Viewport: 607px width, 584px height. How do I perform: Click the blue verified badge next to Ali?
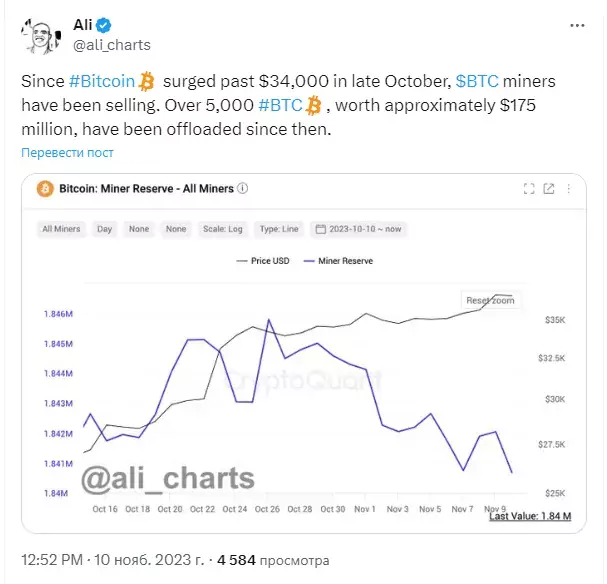click(103, 26)
